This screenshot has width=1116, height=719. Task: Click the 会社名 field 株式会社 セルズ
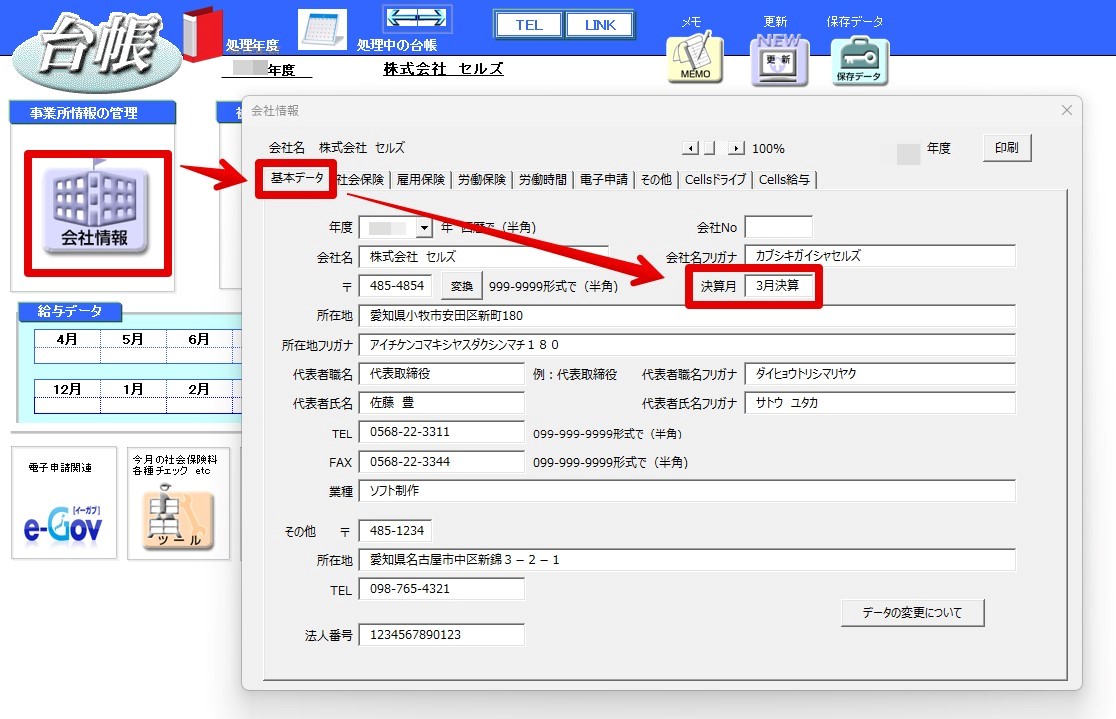click(483, 256)
